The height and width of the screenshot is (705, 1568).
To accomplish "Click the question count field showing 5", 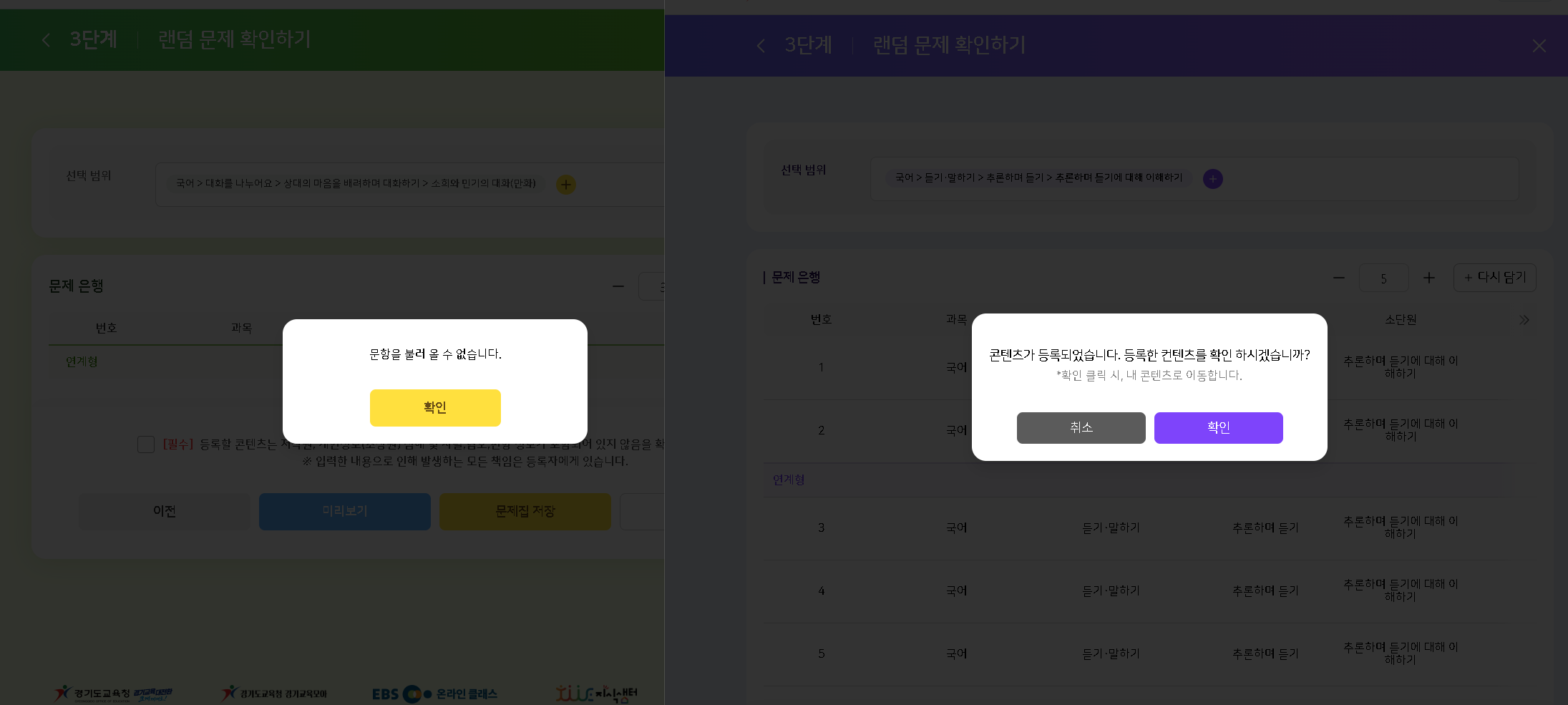I will [1383, 278].
